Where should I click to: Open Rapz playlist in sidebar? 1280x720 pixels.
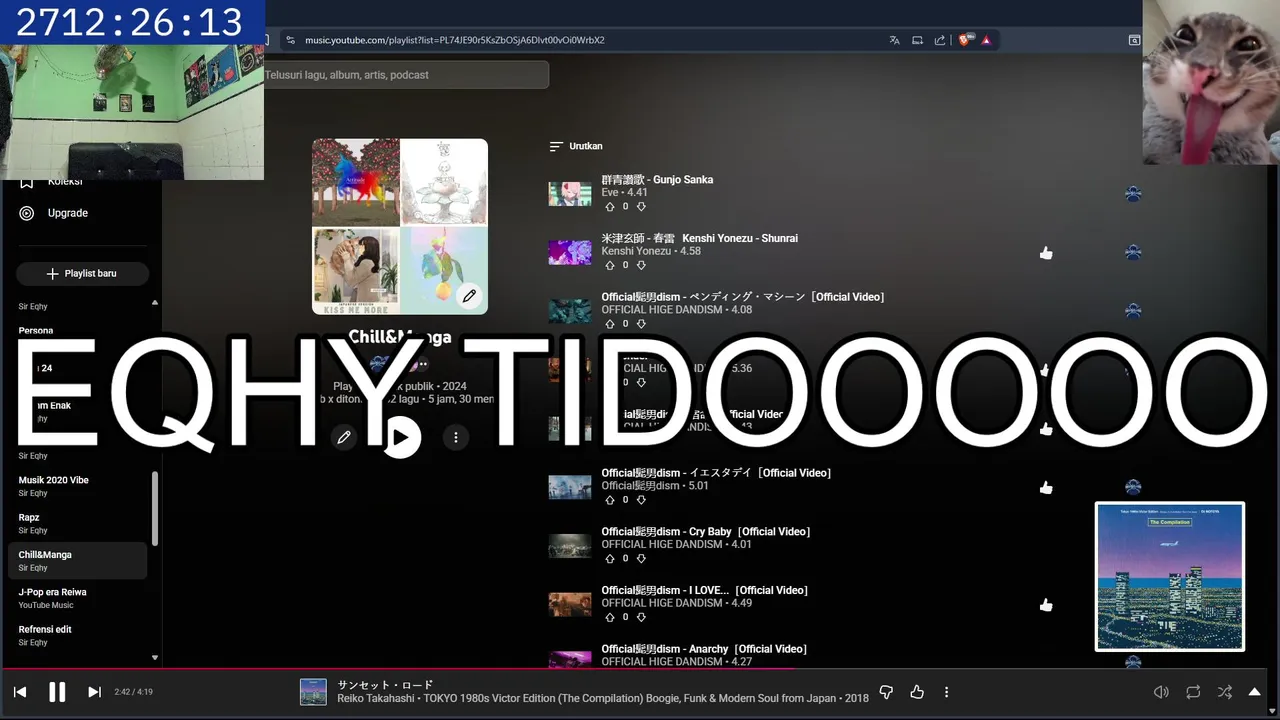[x=77, y=523]
